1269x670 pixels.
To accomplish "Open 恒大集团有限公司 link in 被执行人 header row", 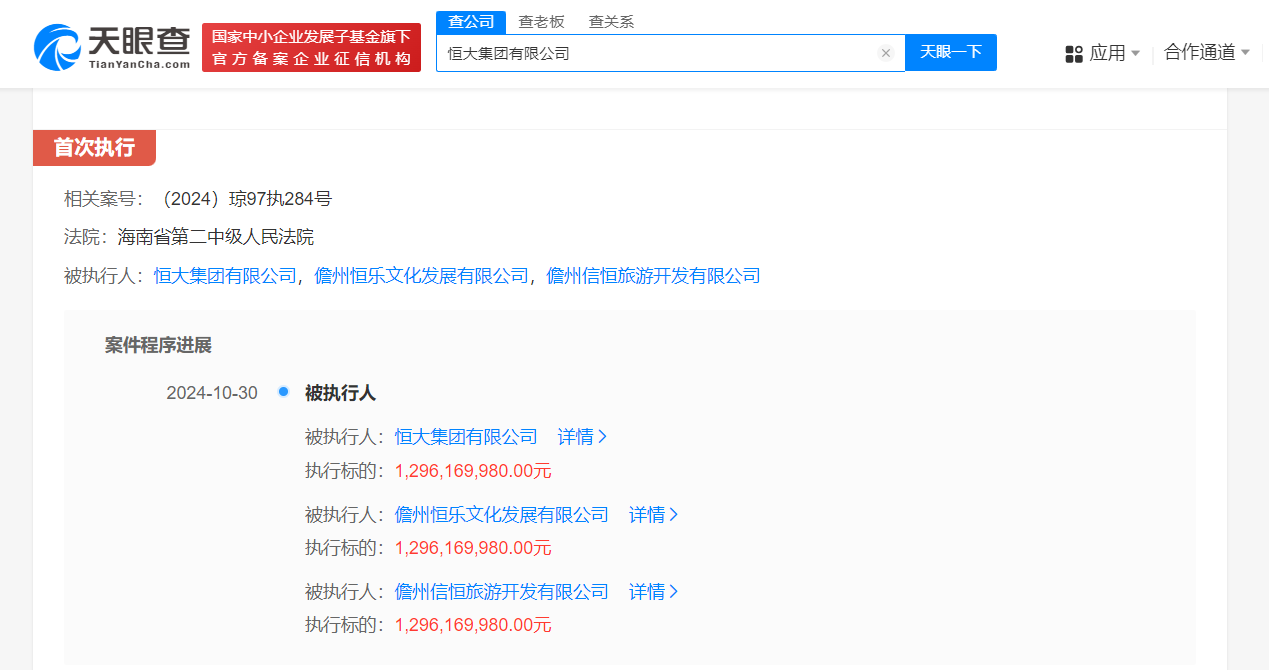I will coord(225,276).
